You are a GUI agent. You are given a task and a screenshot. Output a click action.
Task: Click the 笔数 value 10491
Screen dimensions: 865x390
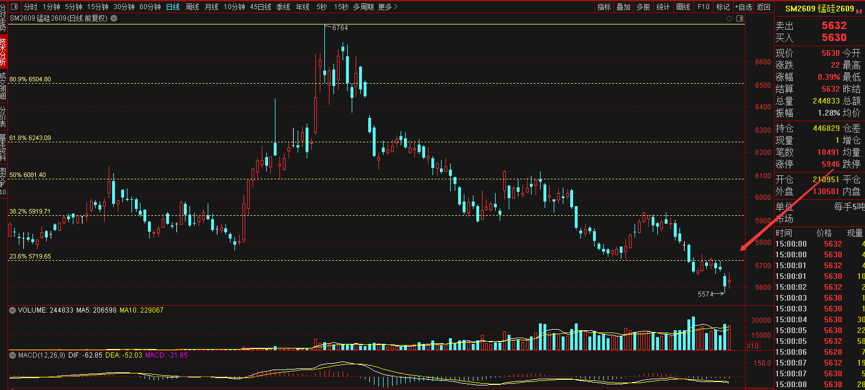point(829,152)
